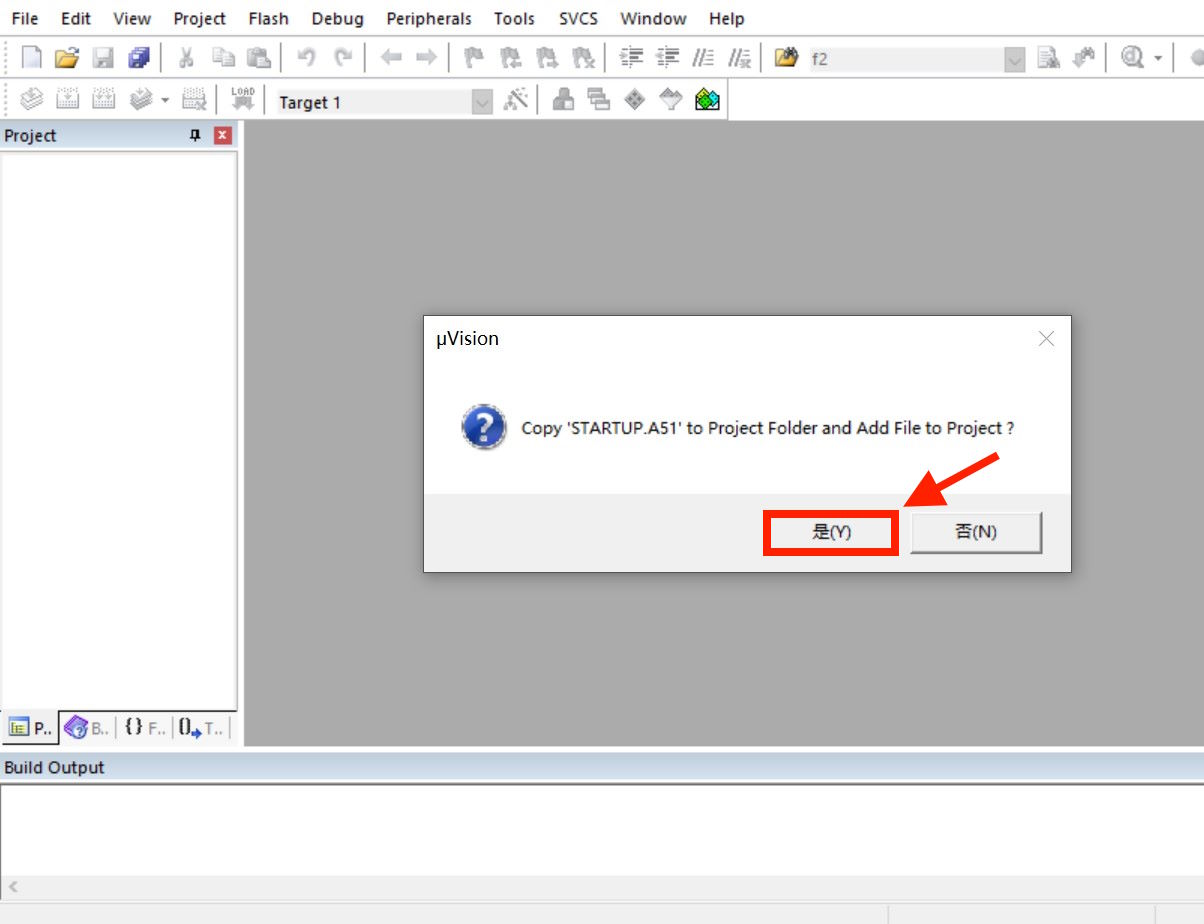Copy selection using the toolbar icon

click(x=223, y=58)
